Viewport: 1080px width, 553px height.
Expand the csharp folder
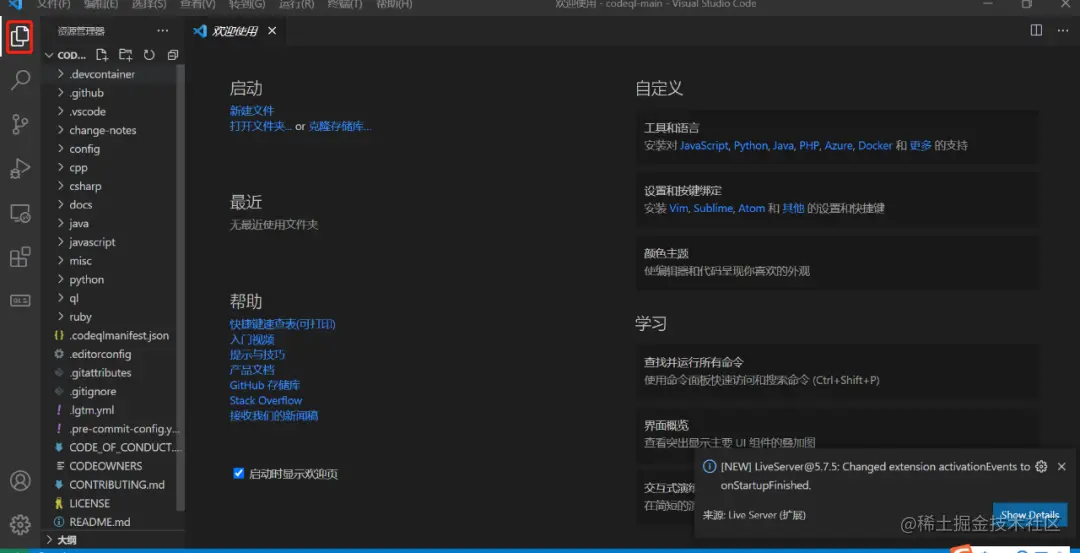[112, 186]
